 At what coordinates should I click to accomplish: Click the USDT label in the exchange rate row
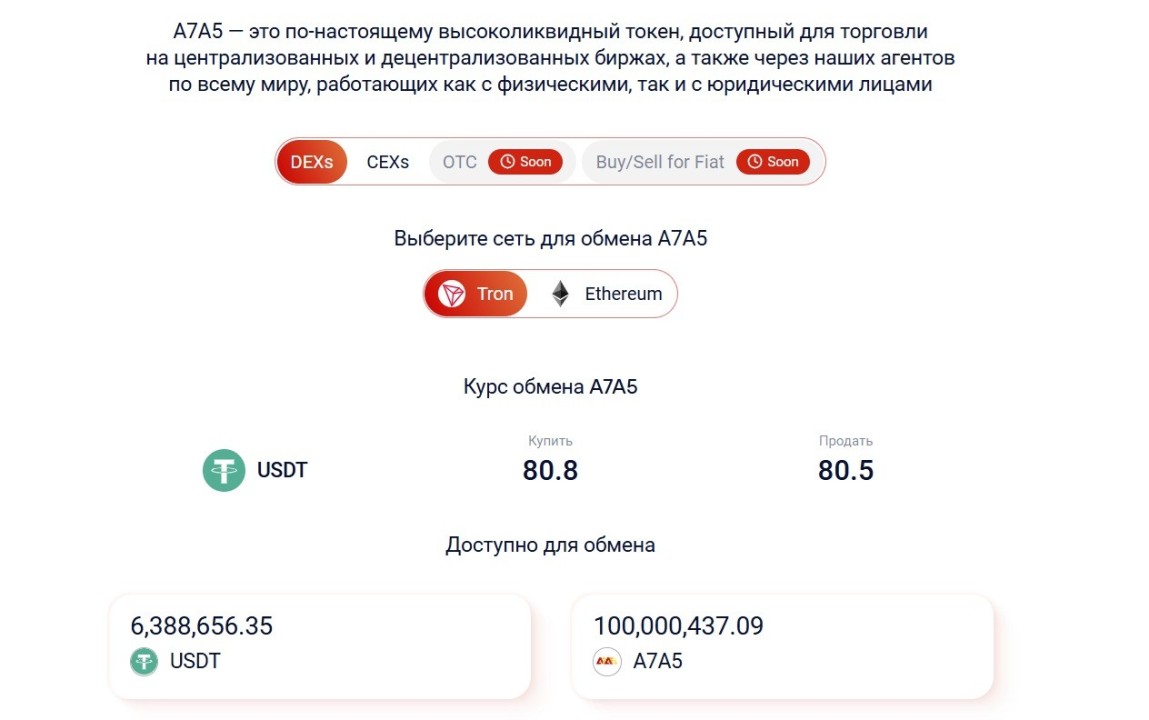(x=282, y=470)
